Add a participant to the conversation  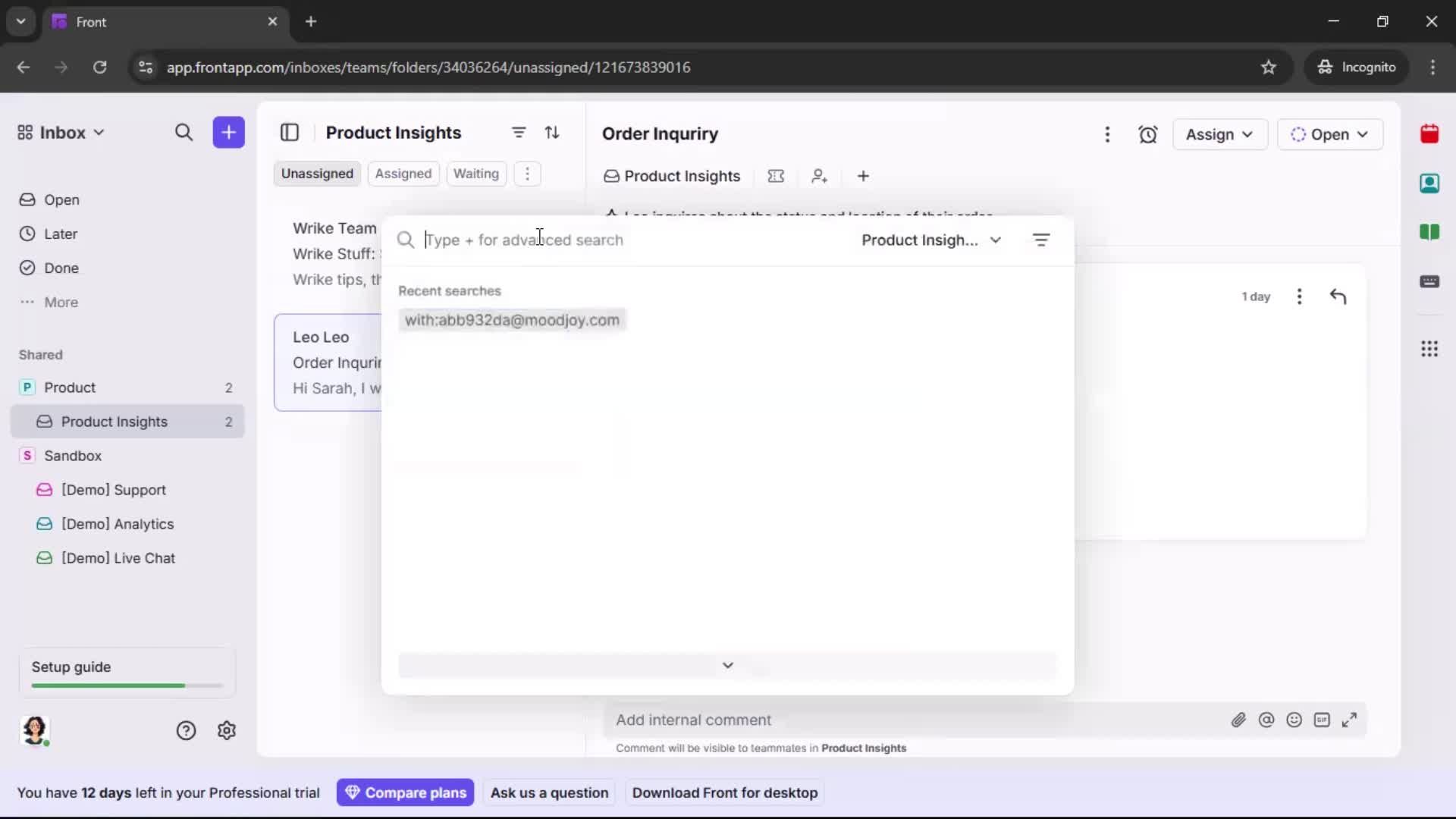[x=820, y=176]
